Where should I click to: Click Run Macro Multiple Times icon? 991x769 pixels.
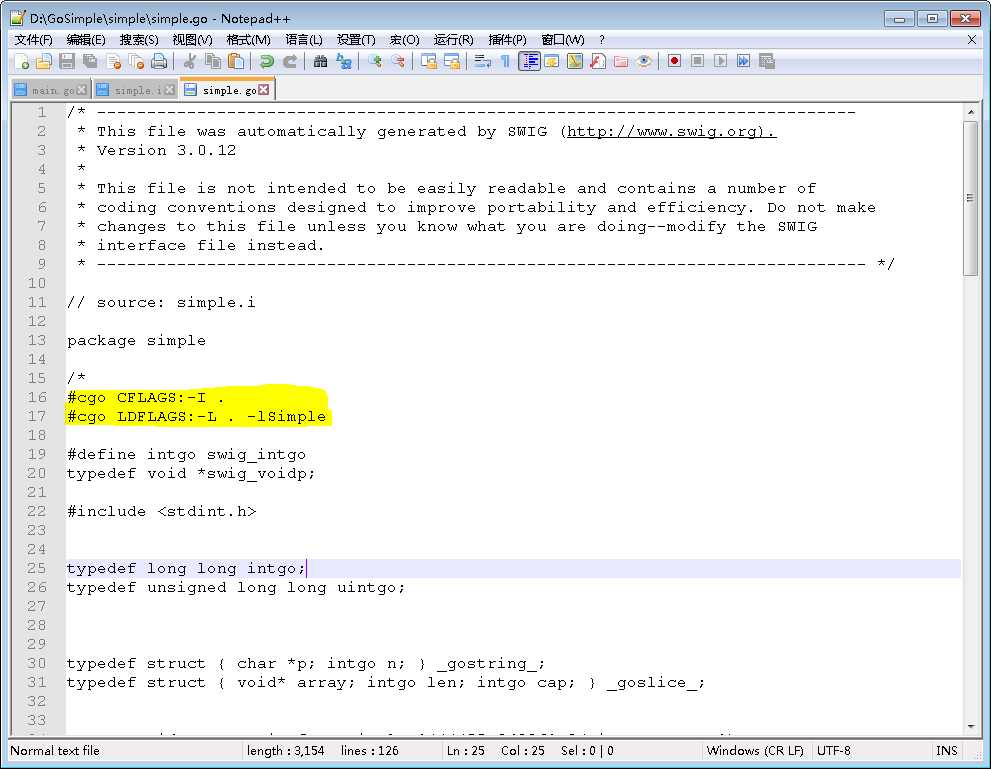pos(743,61)
